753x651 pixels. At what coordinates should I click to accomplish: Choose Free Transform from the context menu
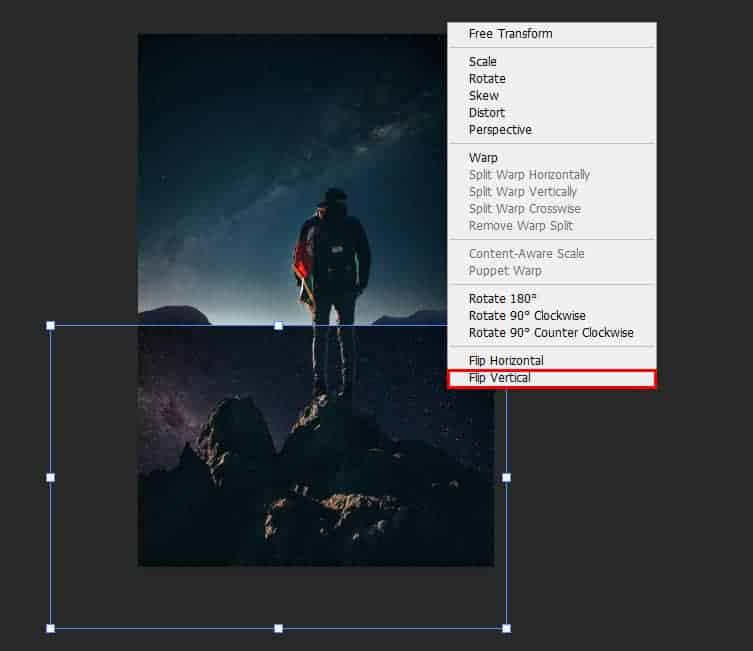click(510, 34)
